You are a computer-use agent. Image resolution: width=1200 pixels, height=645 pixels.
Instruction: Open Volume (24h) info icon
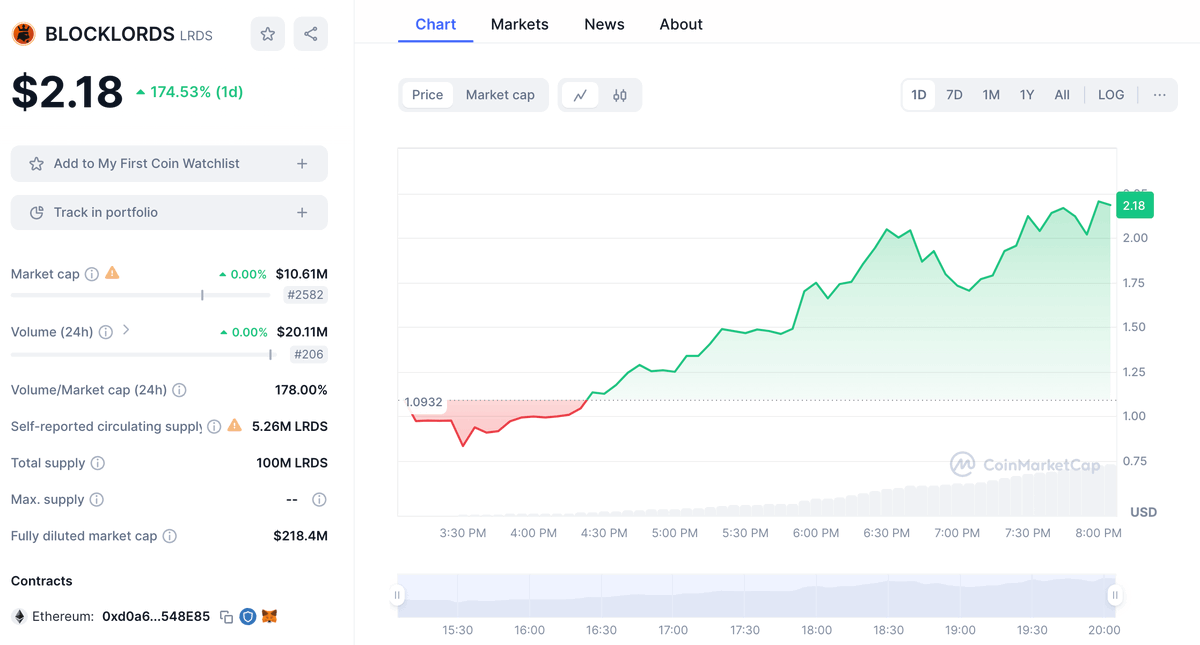106,332
